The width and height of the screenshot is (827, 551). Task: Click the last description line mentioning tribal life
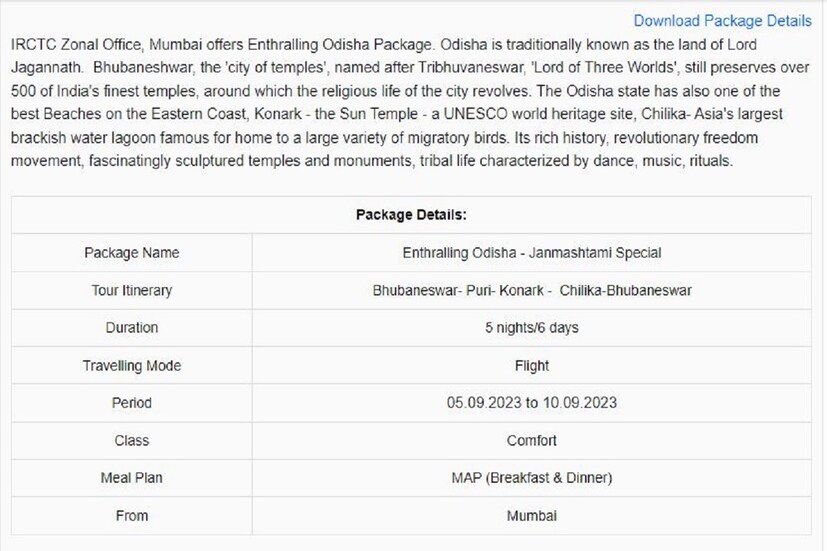click(x=370, y=160)
